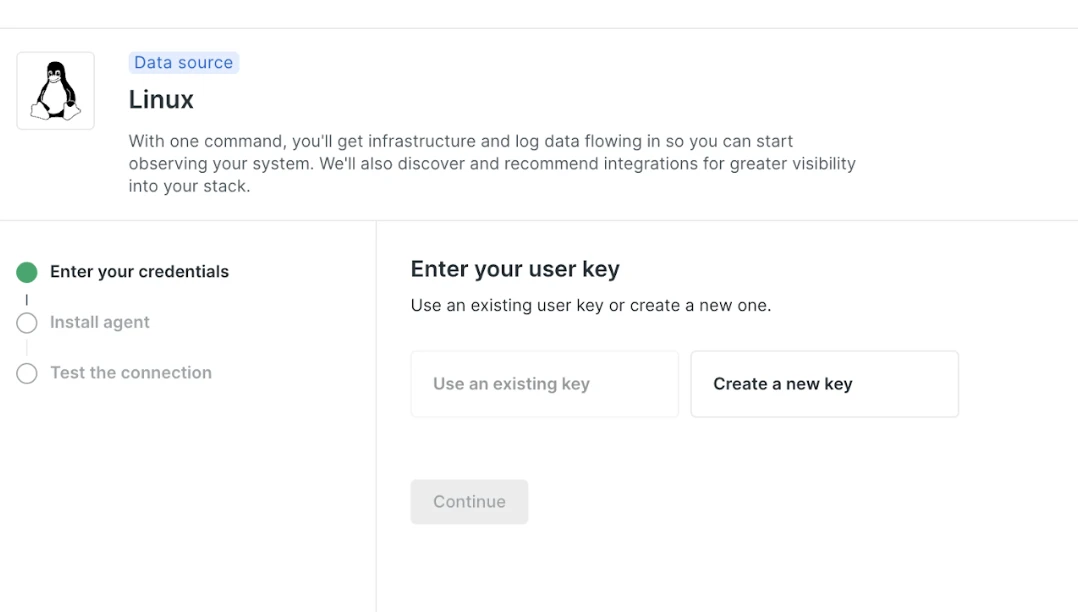Click the 'With one command' description paragraph

(x=492, y=164)
